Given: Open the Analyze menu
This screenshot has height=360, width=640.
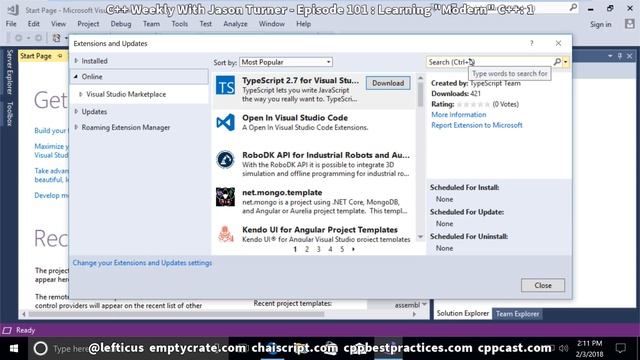Looking at the screenshot, I should (x=236, y=24).
